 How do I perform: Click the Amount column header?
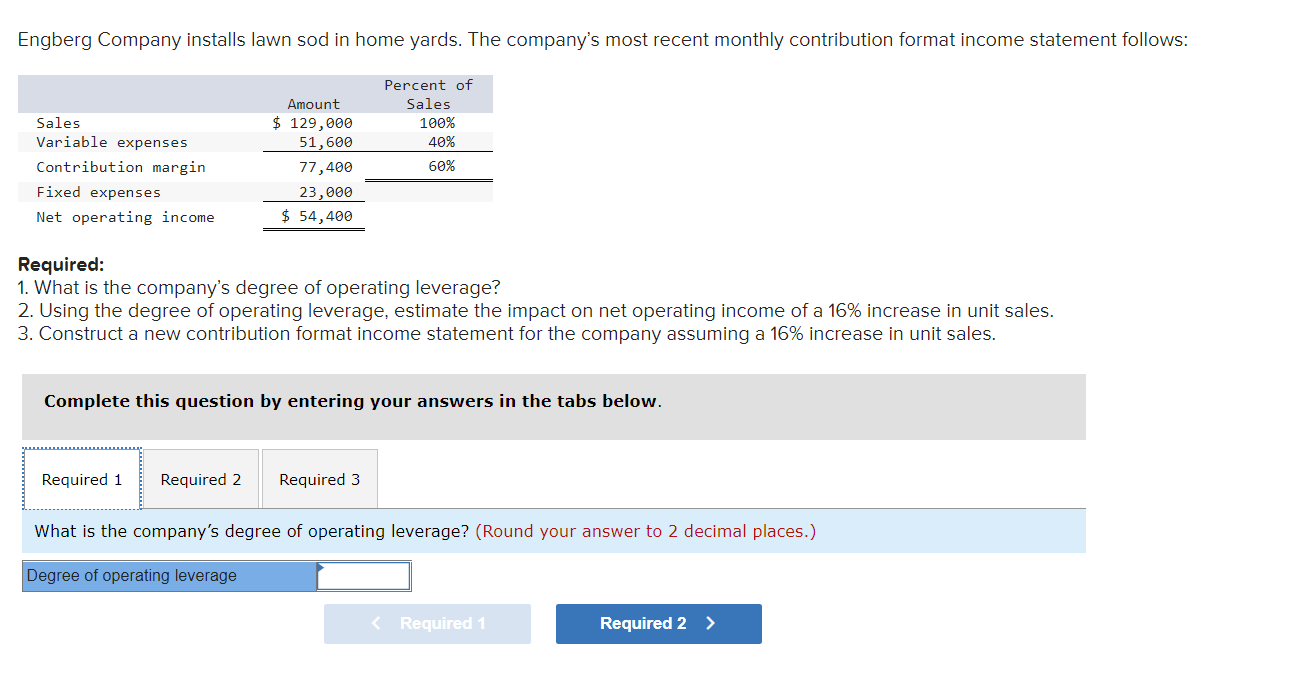[x=313, y=104]
